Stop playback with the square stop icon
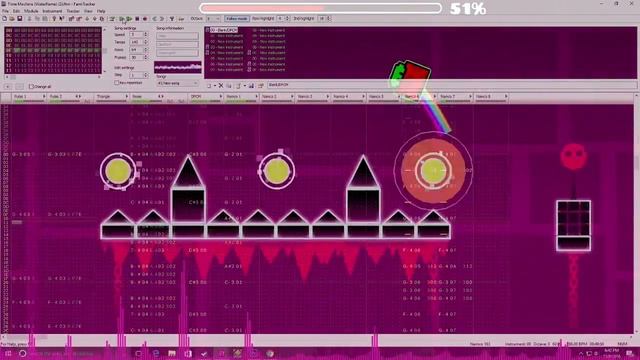Screen dimensions: 640x360 coord(137,19)
